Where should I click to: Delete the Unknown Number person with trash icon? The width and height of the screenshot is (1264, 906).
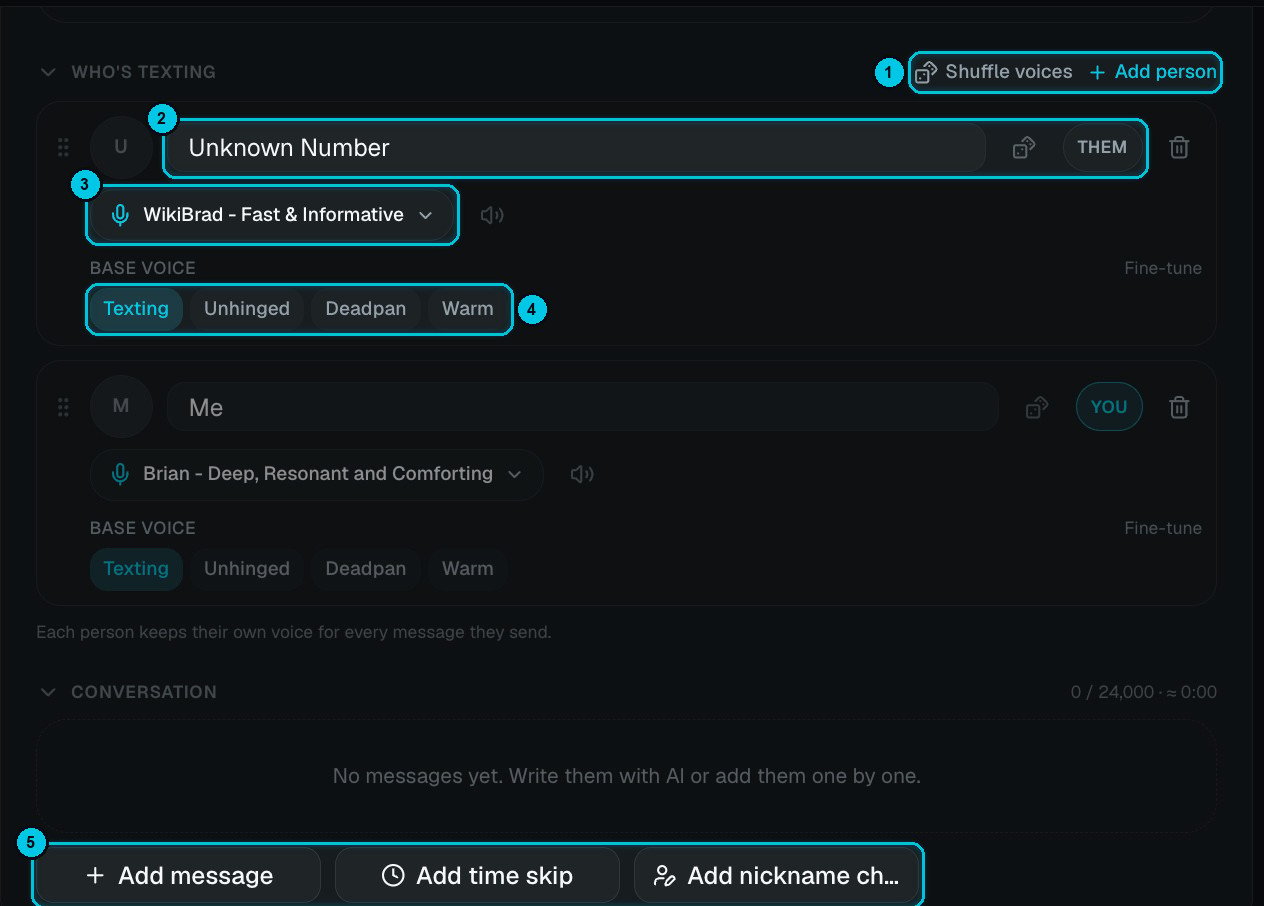(1179, 147)
